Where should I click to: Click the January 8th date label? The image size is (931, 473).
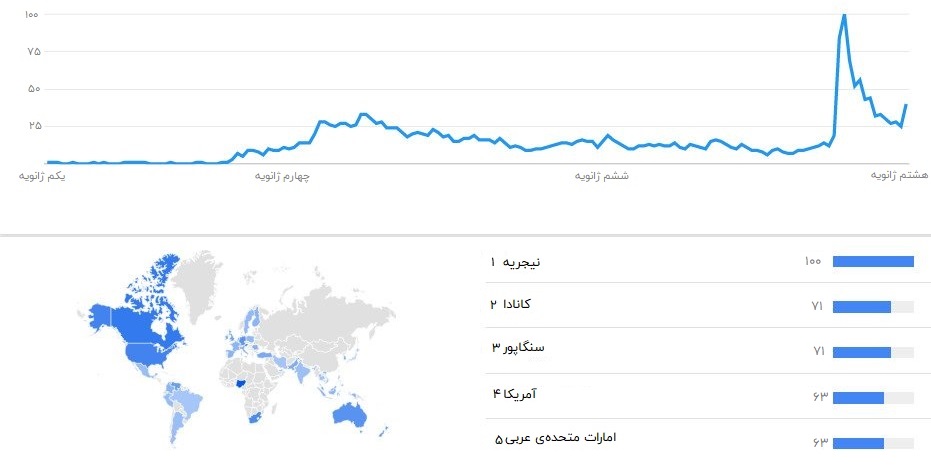pos(896,177)
